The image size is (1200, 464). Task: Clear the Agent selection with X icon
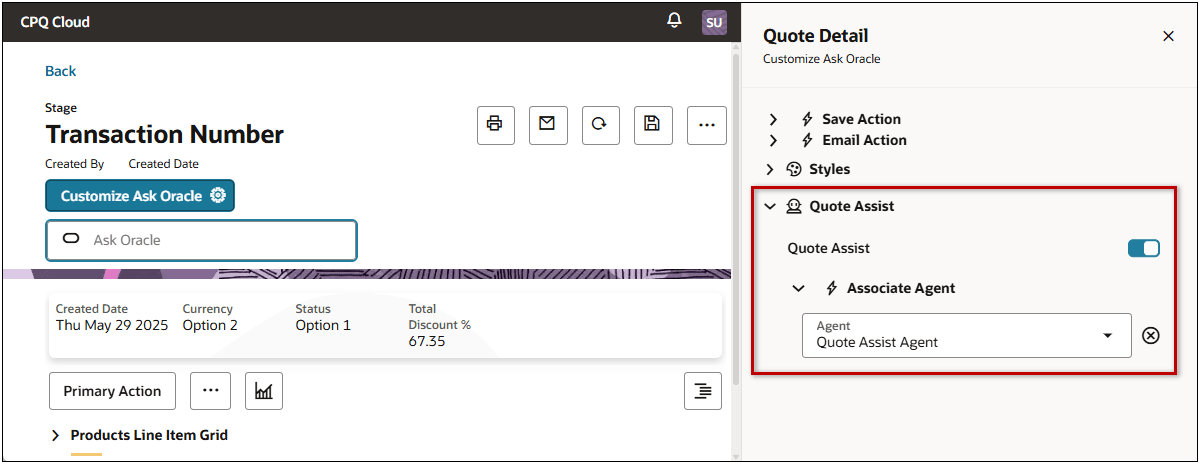tap(1151, 335)
